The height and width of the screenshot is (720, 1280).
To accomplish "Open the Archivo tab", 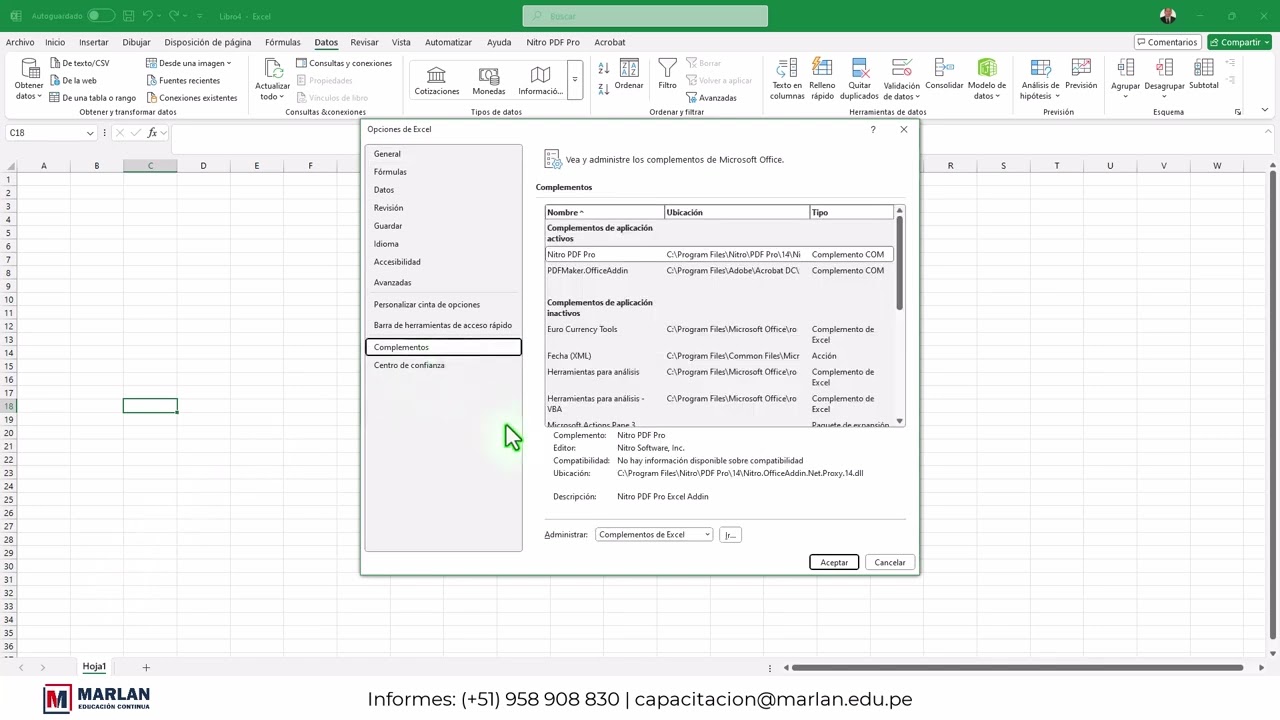I will 20,42.
